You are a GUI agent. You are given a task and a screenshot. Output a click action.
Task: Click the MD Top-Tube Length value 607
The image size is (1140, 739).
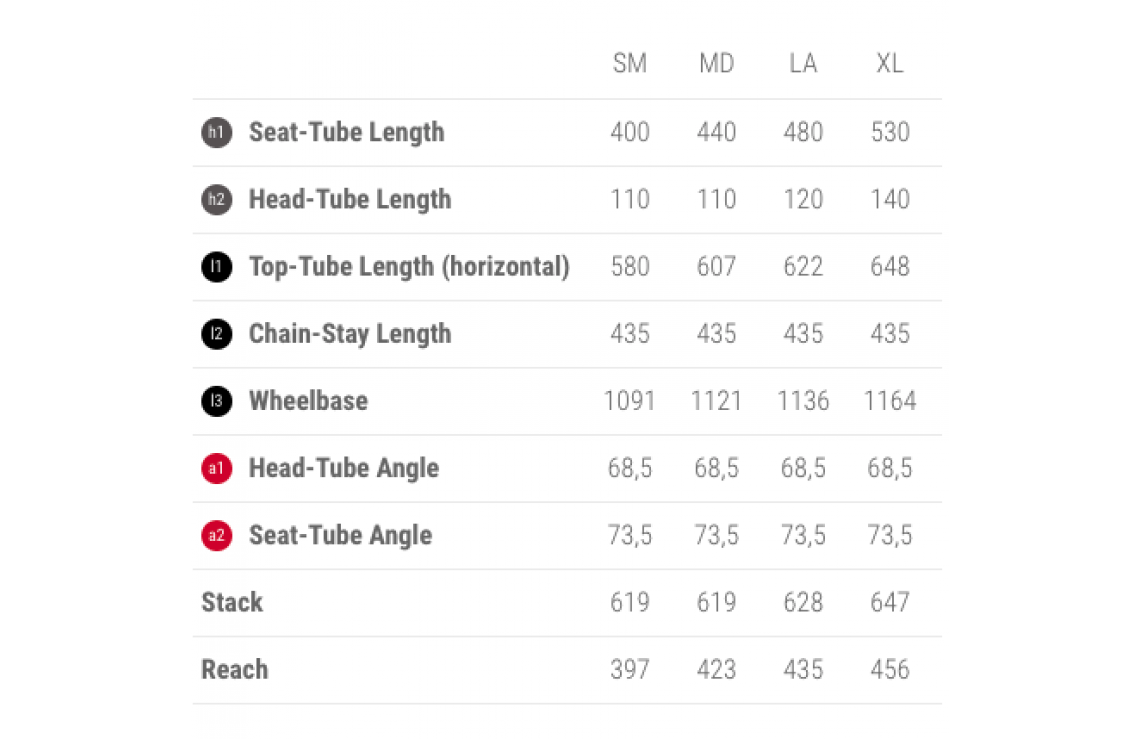point(716,267)
